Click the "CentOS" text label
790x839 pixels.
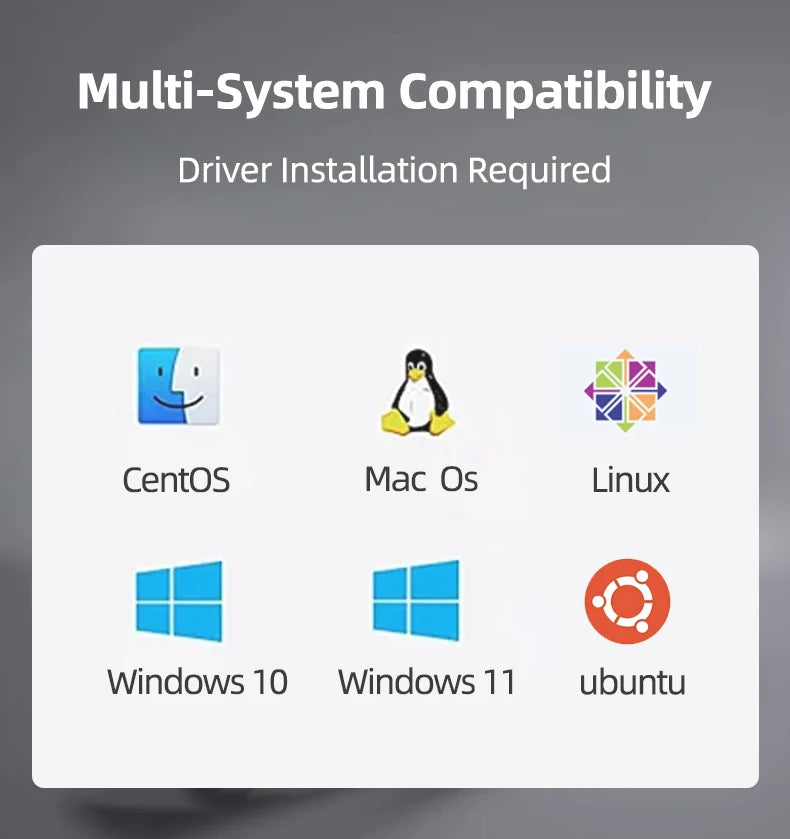pyautogui.click(x=177, y=479)
